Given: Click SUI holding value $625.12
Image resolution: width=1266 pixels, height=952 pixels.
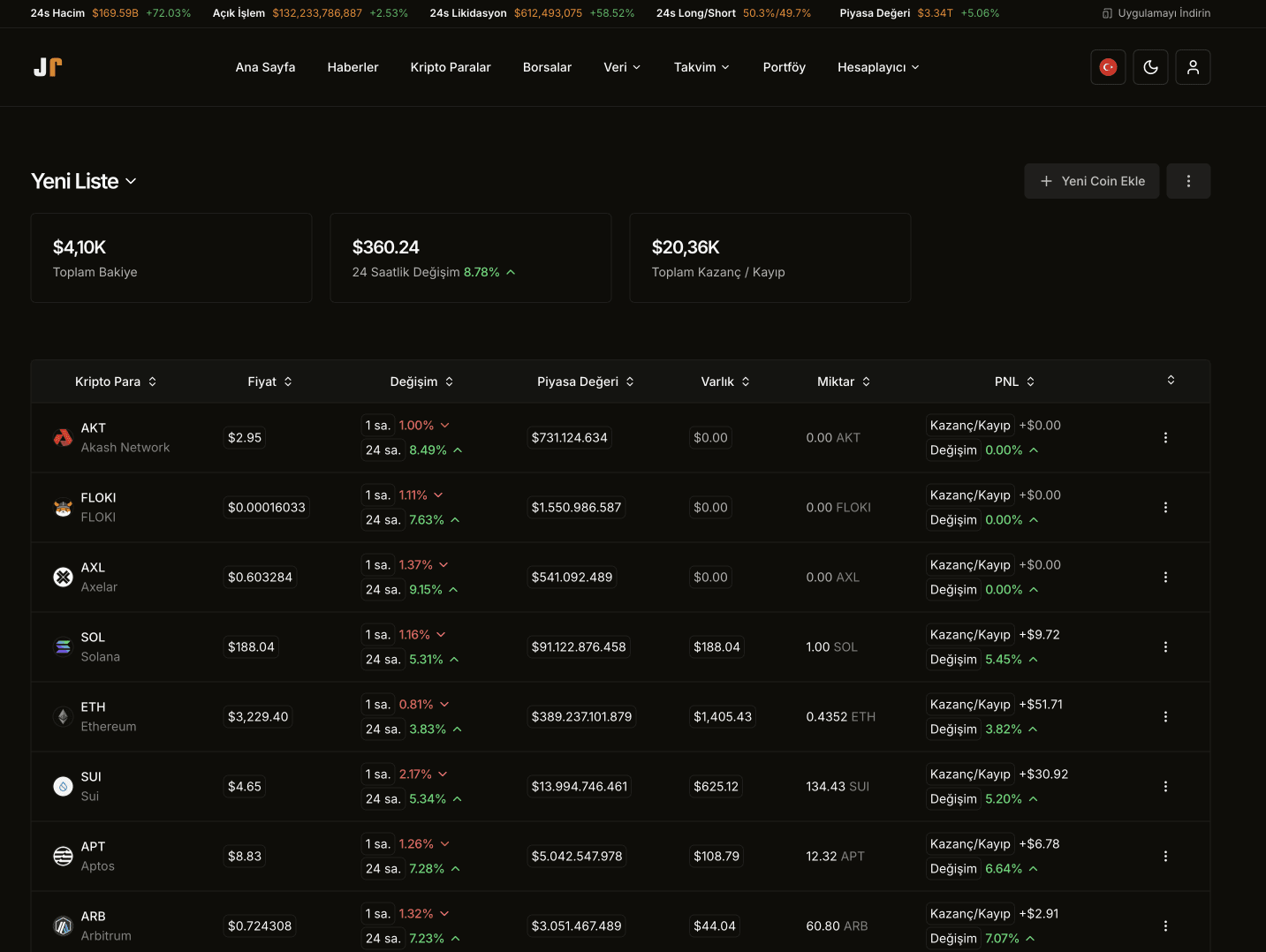Looking at the screenshot, I should [716, 786].
